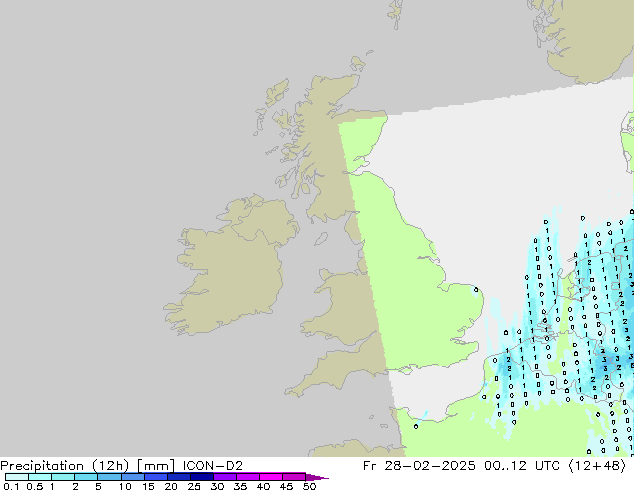Click the "10" legend scale value
This screenshot has height=490, width=634.
coord(125,486)
